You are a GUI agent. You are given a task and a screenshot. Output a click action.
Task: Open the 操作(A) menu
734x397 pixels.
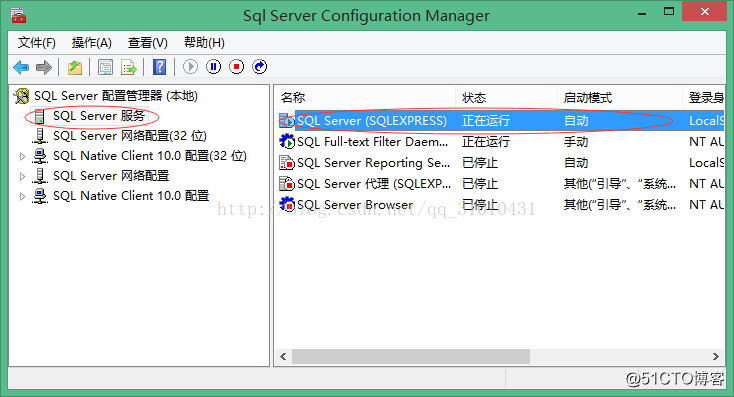tap(91, 43)
